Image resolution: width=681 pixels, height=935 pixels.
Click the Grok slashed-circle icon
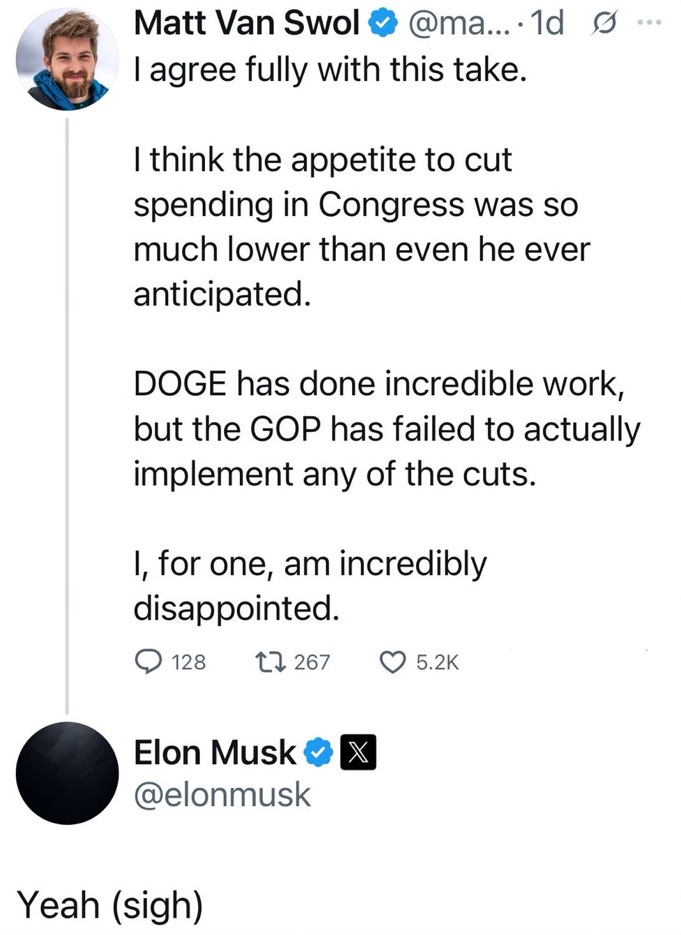604,23
